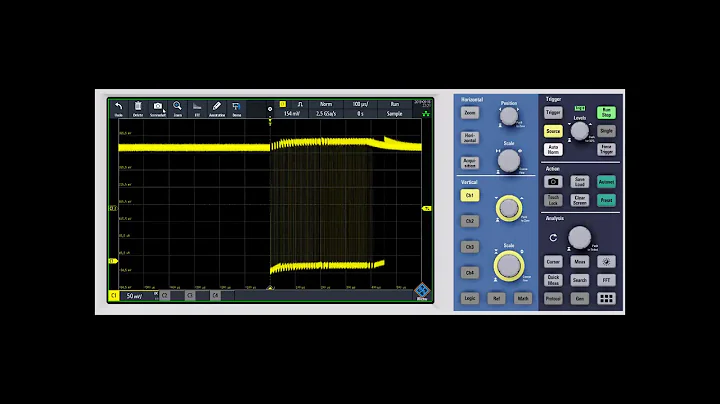Click the toolbar settings gear icon
The height and width of the screenshot is (404, 720).
[x=270, y=109]
